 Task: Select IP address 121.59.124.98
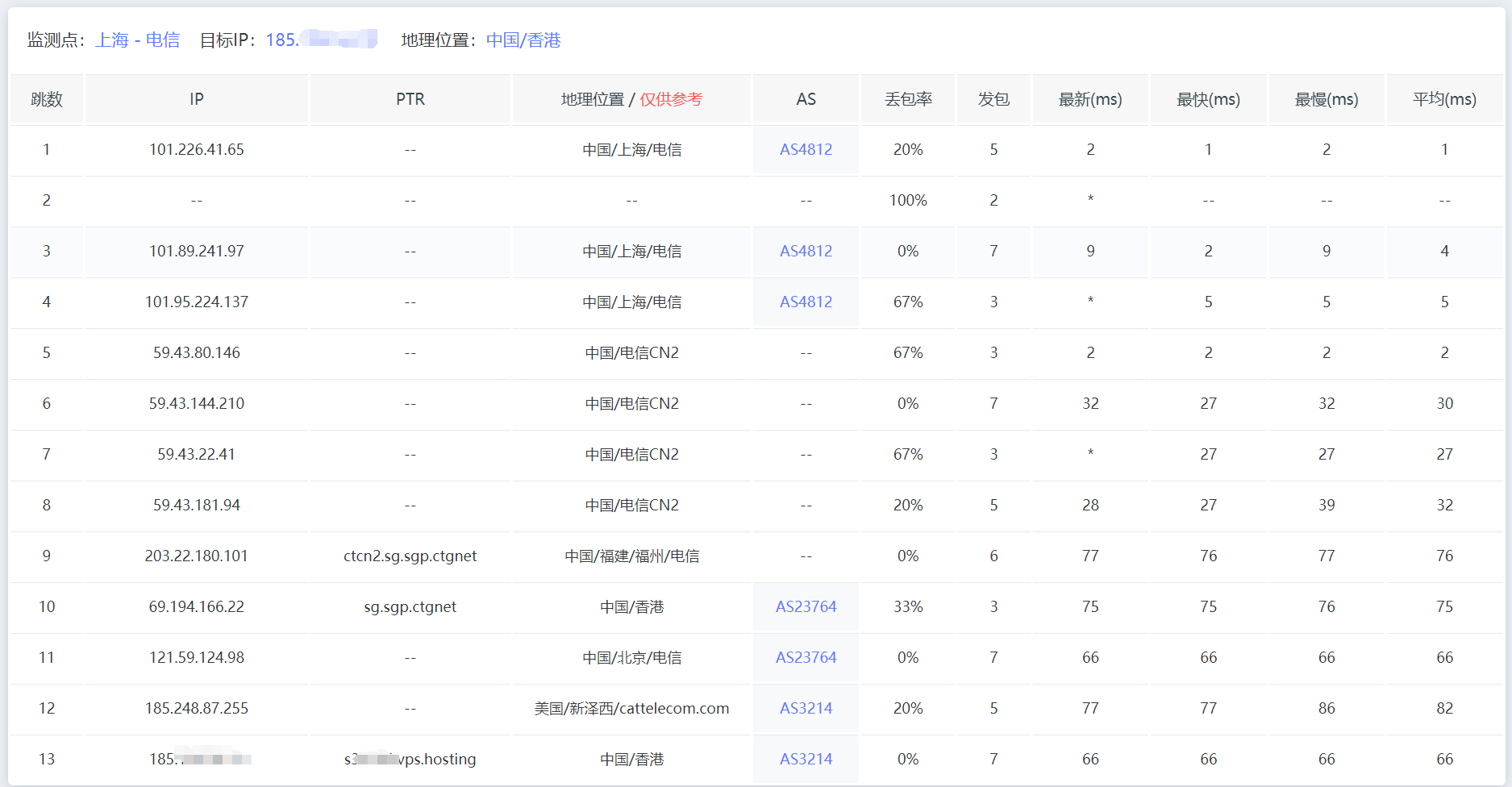point(197,657)
